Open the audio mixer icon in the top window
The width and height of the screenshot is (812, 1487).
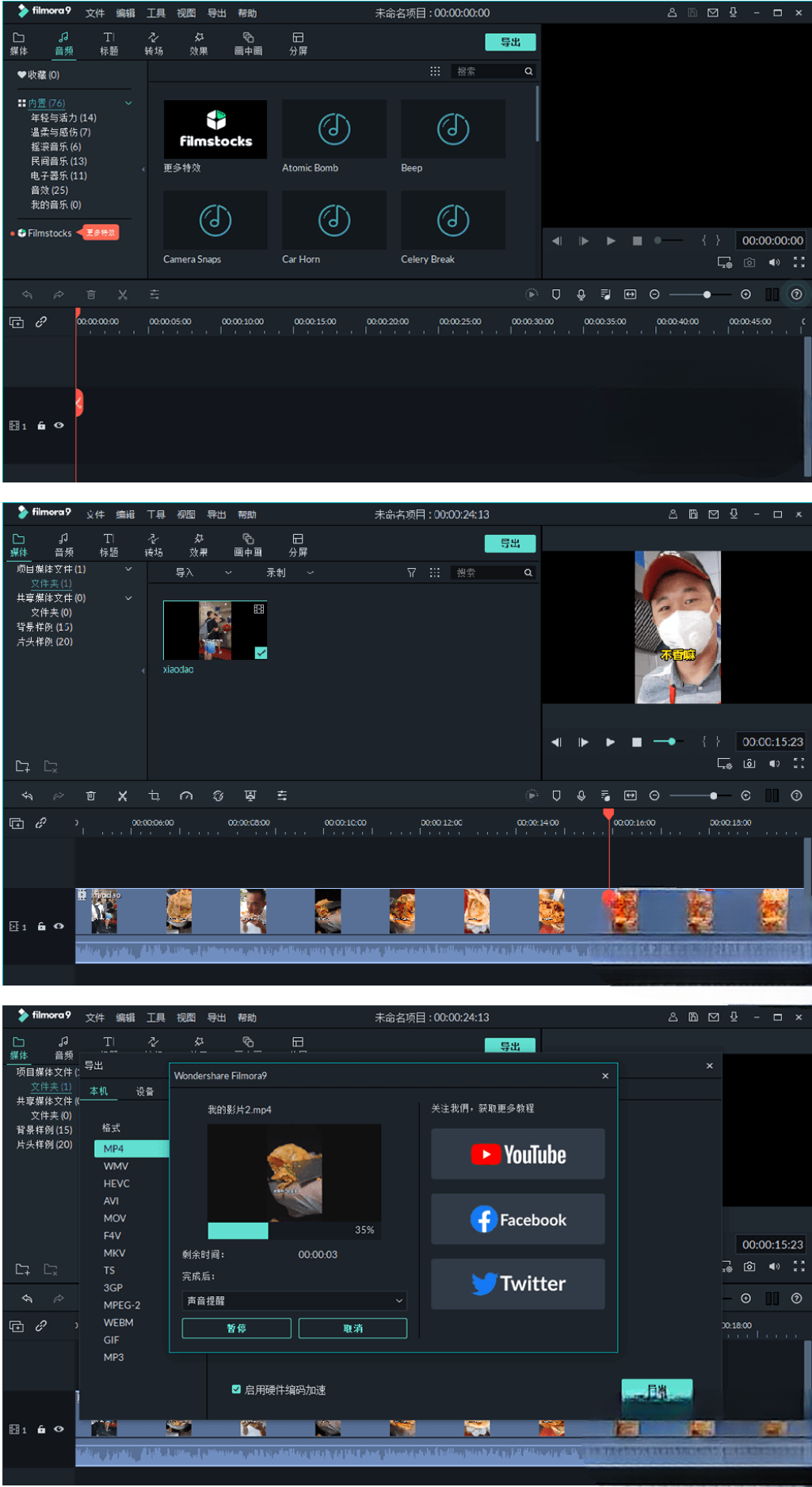pos(605,295)
